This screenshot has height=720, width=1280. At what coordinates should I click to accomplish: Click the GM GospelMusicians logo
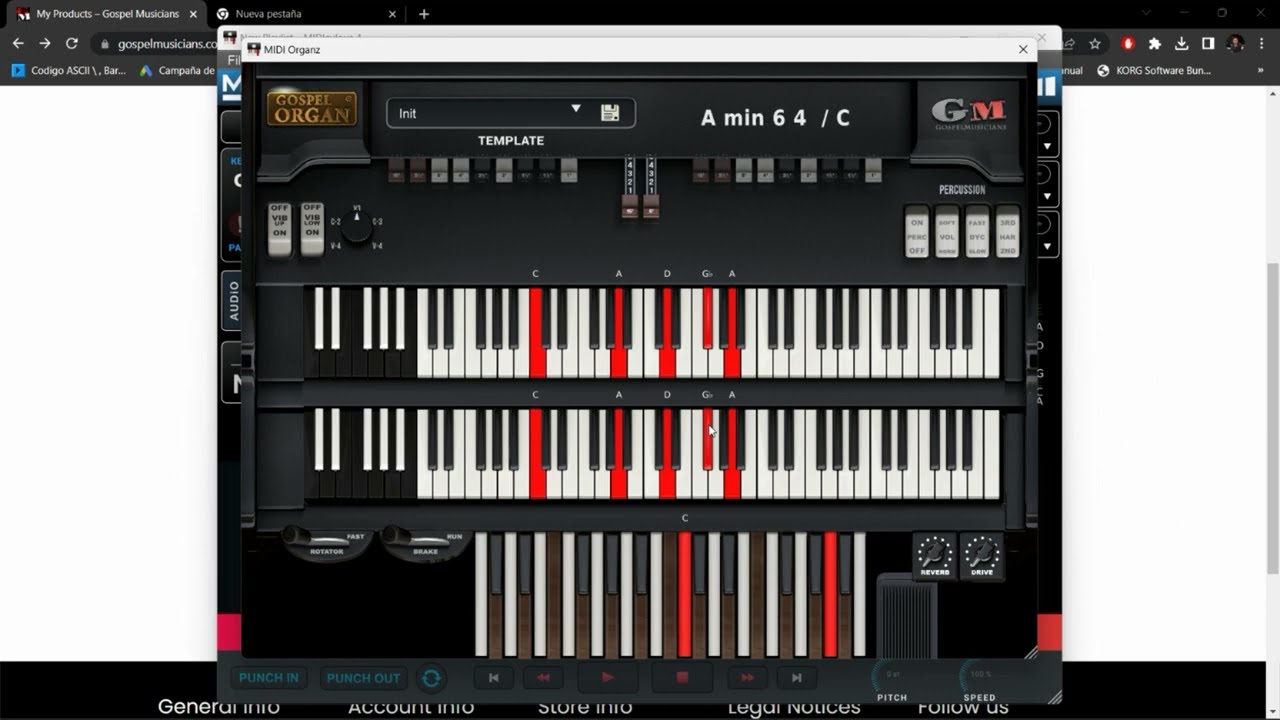968,114
